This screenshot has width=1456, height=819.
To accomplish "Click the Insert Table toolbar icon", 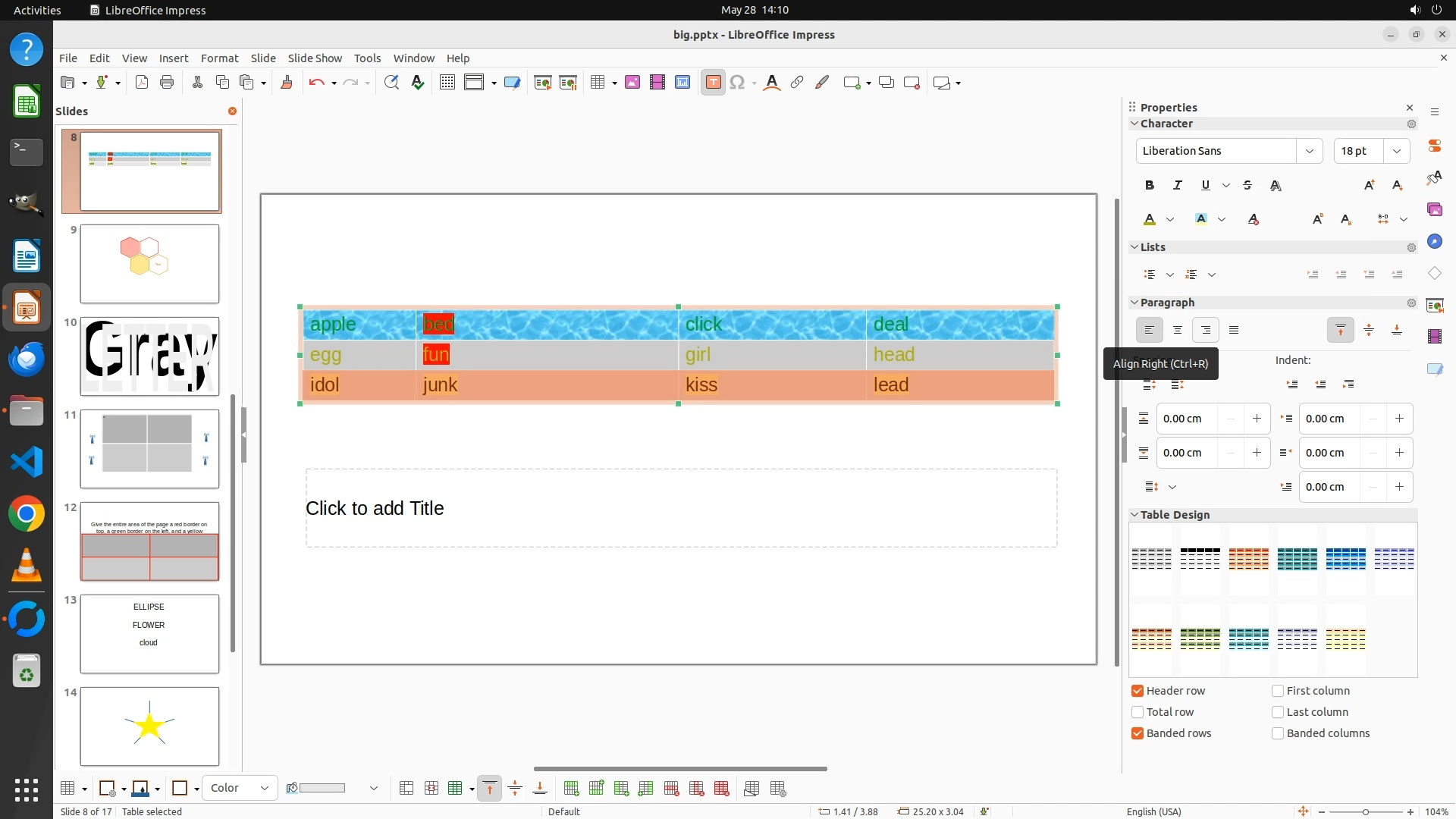I will point(598,83).
